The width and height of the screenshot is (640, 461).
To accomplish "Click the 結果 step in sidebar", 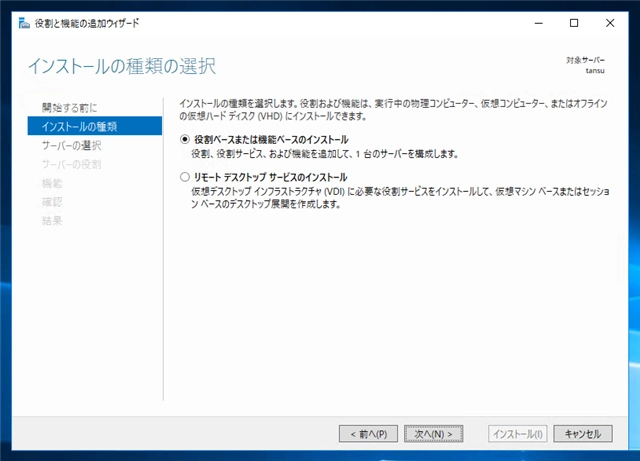I will click(52, 220).
